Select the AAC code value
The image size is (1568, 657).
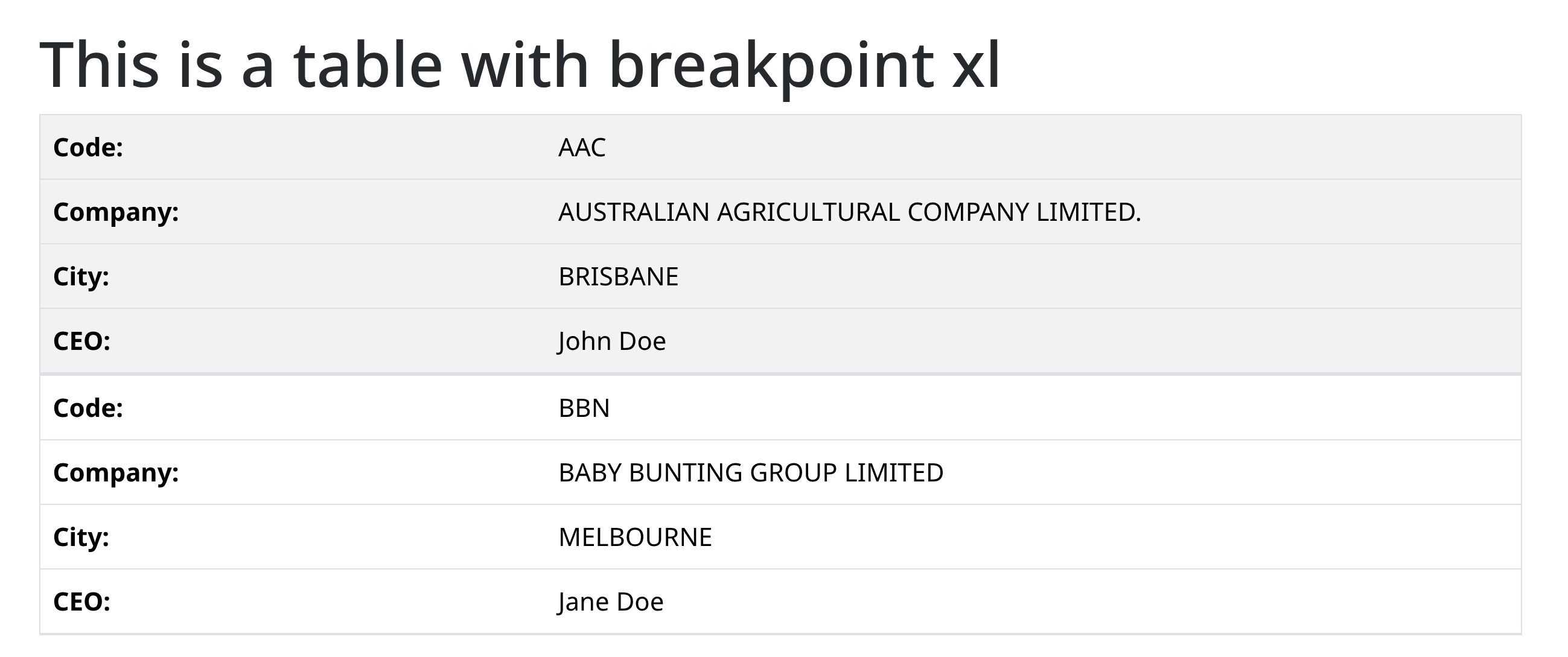(x=582, y=147)
